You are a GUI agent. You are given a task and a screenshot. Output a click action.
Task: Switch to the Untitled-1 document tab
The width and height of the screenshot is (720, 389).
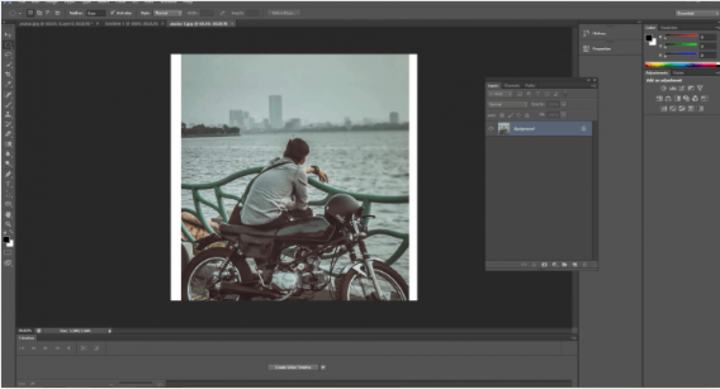131,23
